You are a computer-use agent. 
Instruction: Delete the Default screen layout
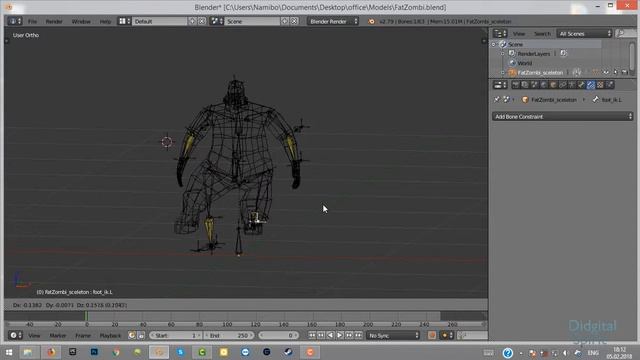point(202,21)
